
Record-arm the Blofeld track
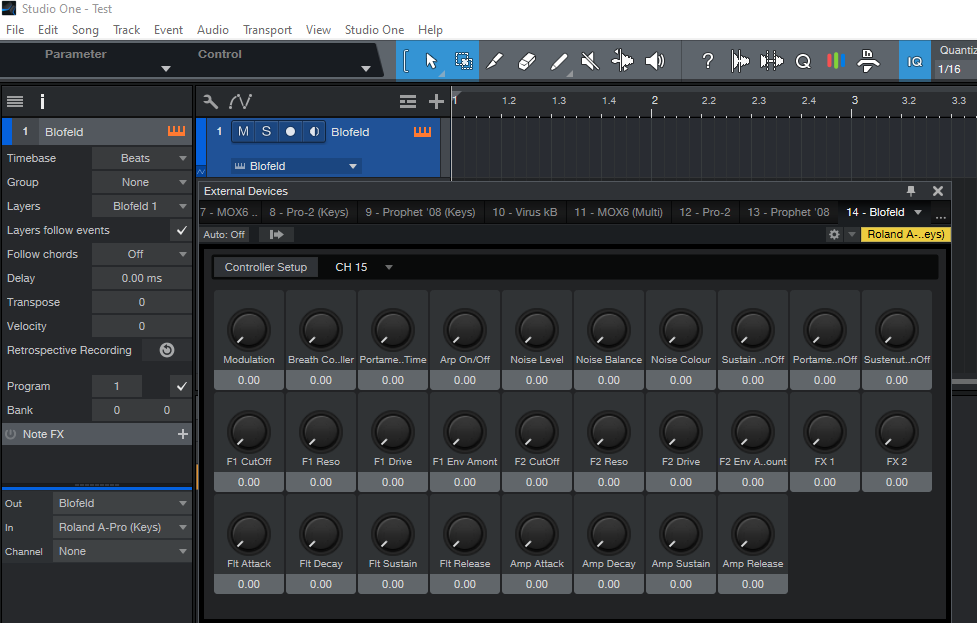(x=290, y=131)
